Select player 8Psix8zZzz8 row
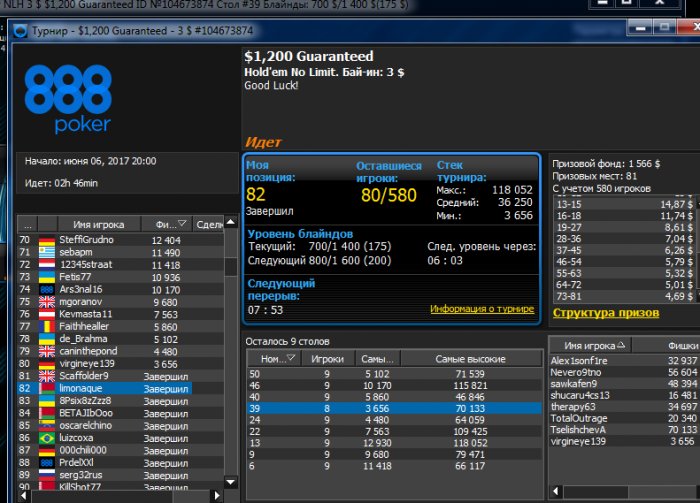 point(120,401)
